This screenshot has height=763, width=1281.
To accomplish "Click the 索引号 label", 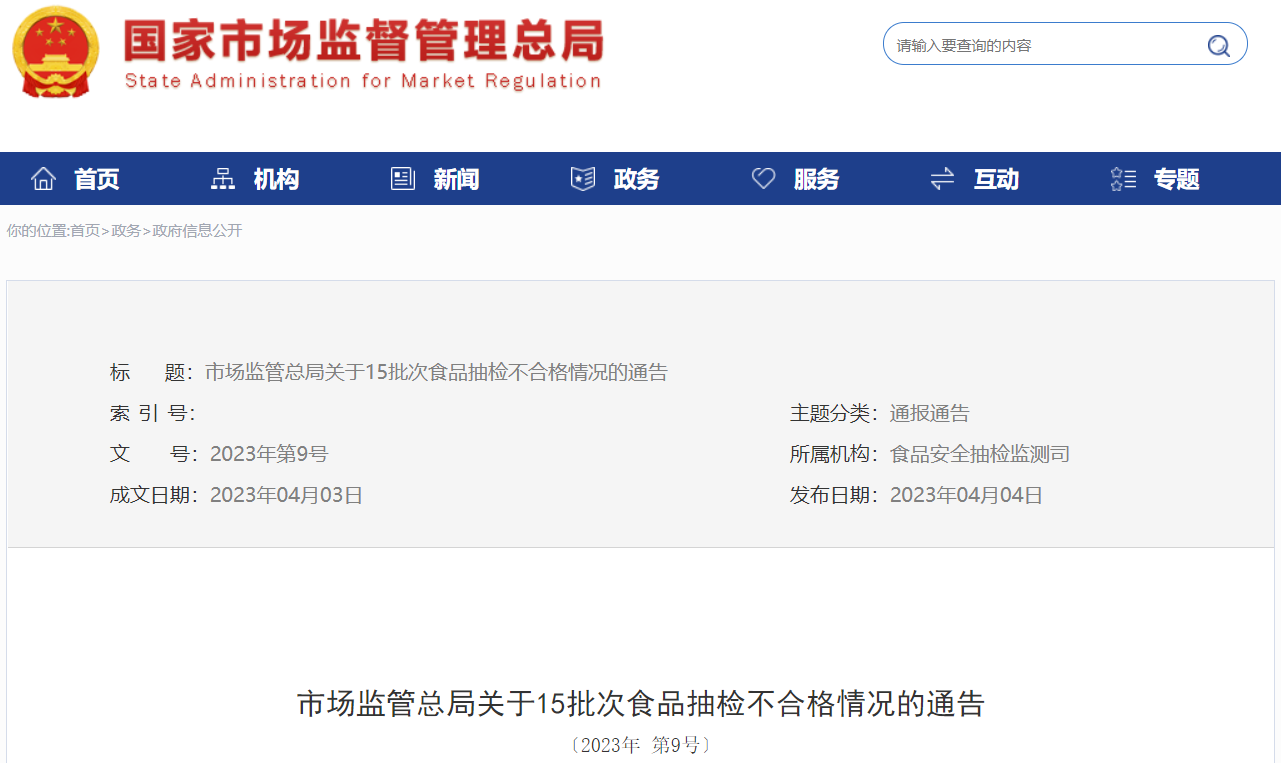I will [x=152, y=413].
